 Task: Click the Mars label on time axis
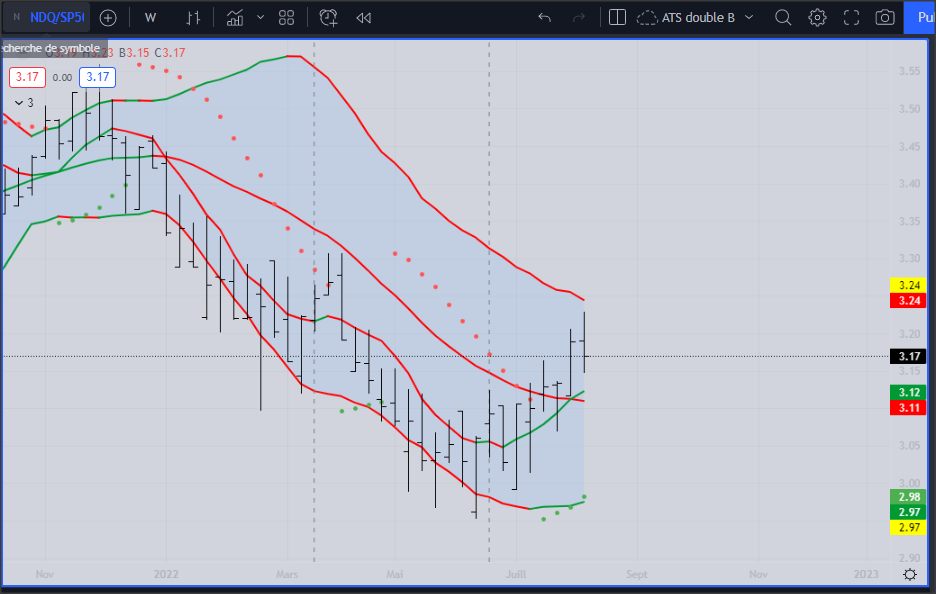tap(287, 574)
